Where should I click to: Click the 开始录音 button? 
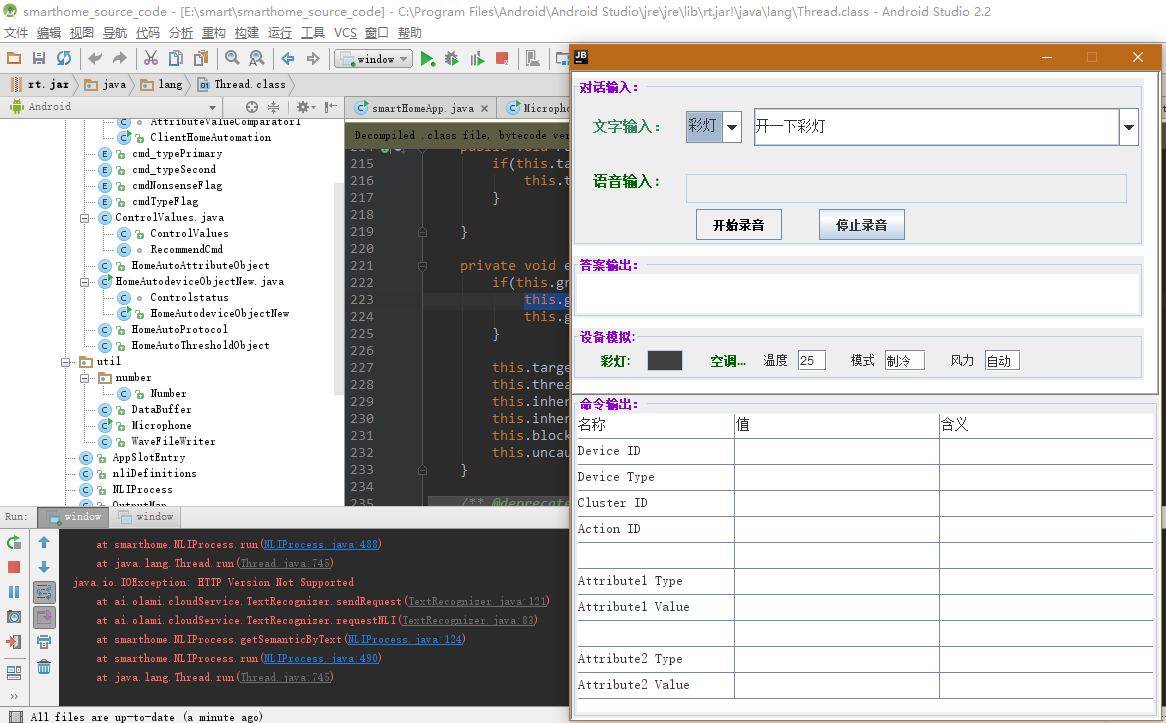[738, 225]
